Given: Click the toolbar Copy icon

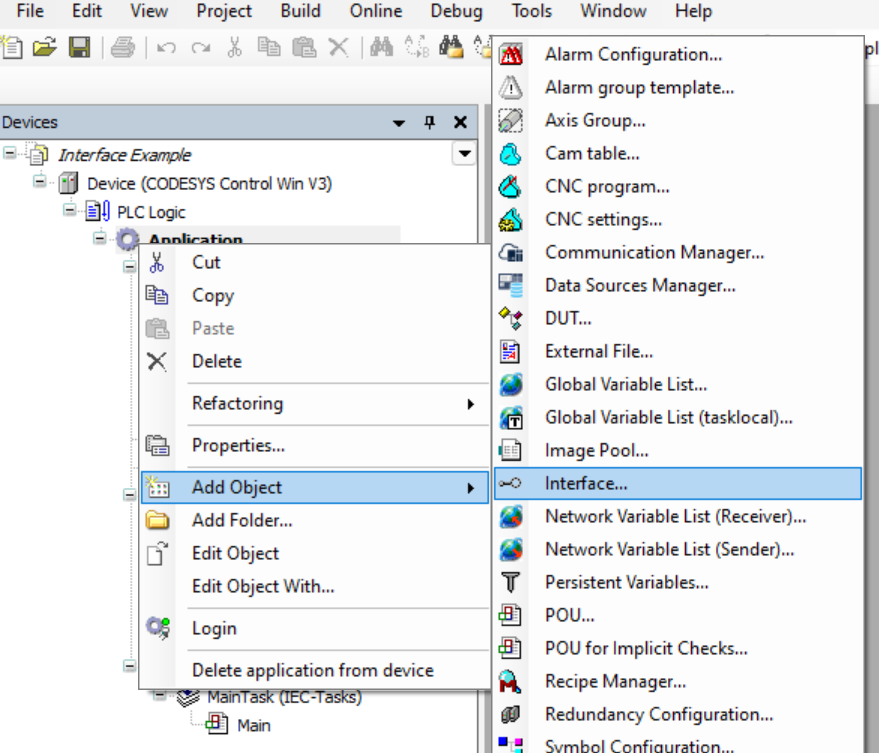Looking at the screenshot, I should [x=269, y=48].
